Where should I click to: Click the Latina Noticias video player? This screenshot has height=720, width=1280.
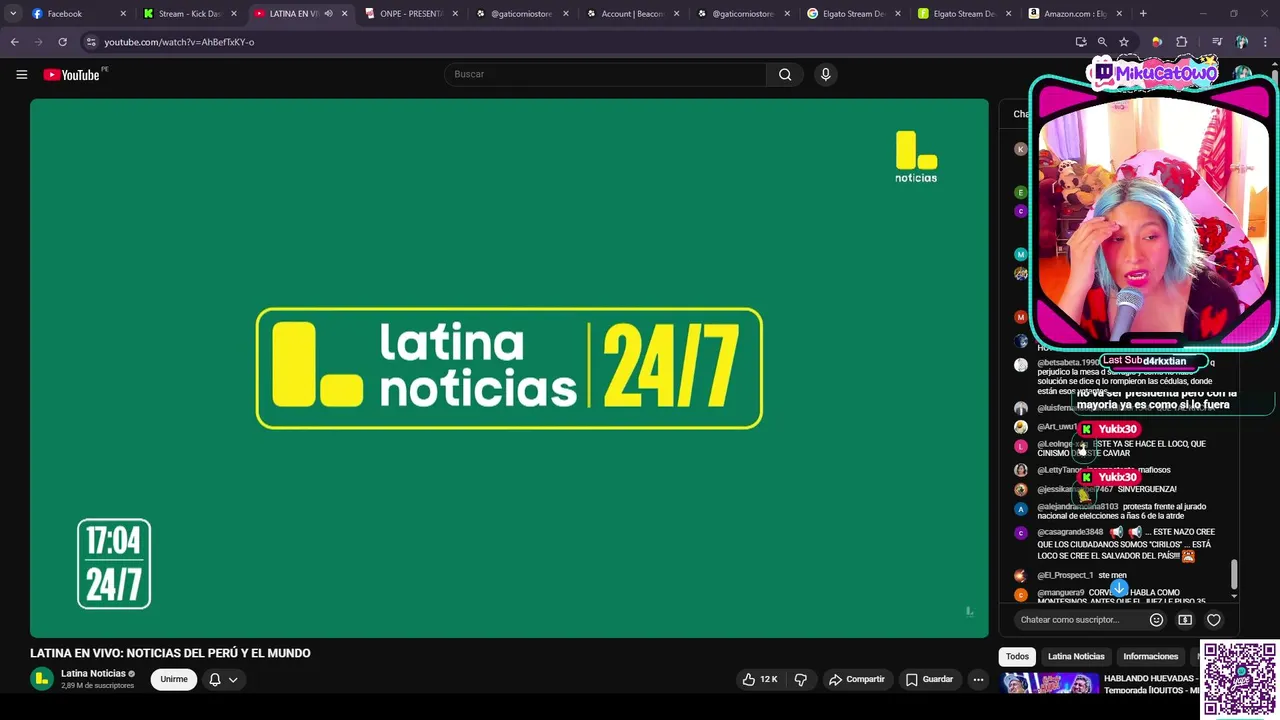pyautogui.click(x=509, y=368)
